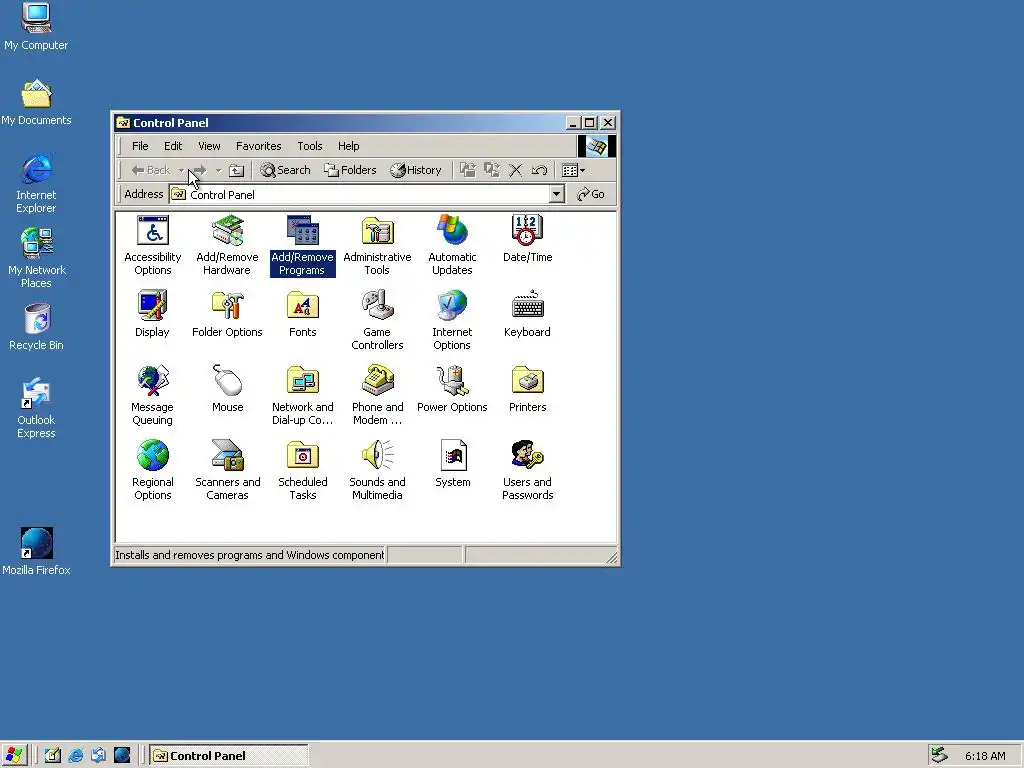Open the Recycle Bin
Screen dimensions: 1024x768
pos(36,327)
